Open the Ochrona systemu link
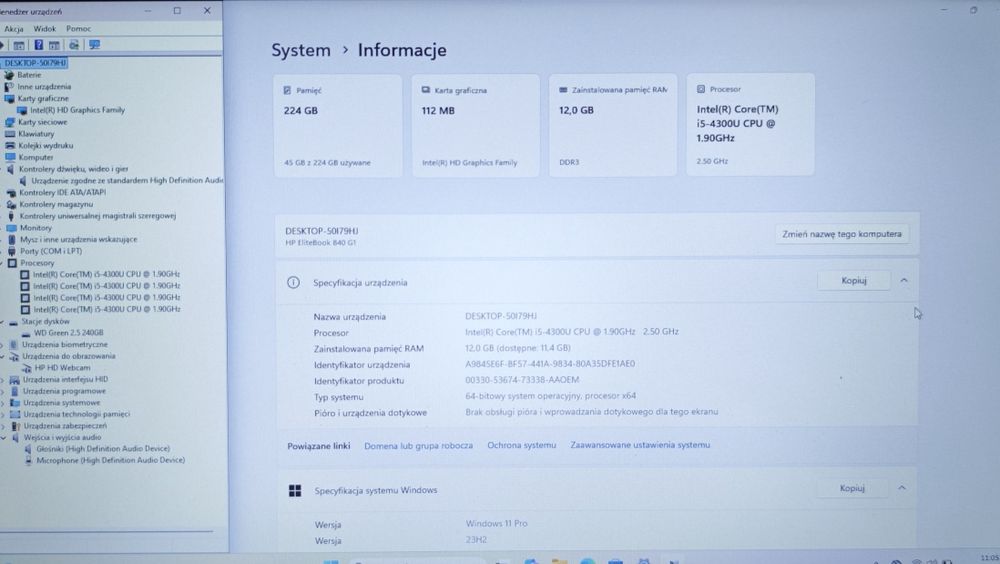 522,445
